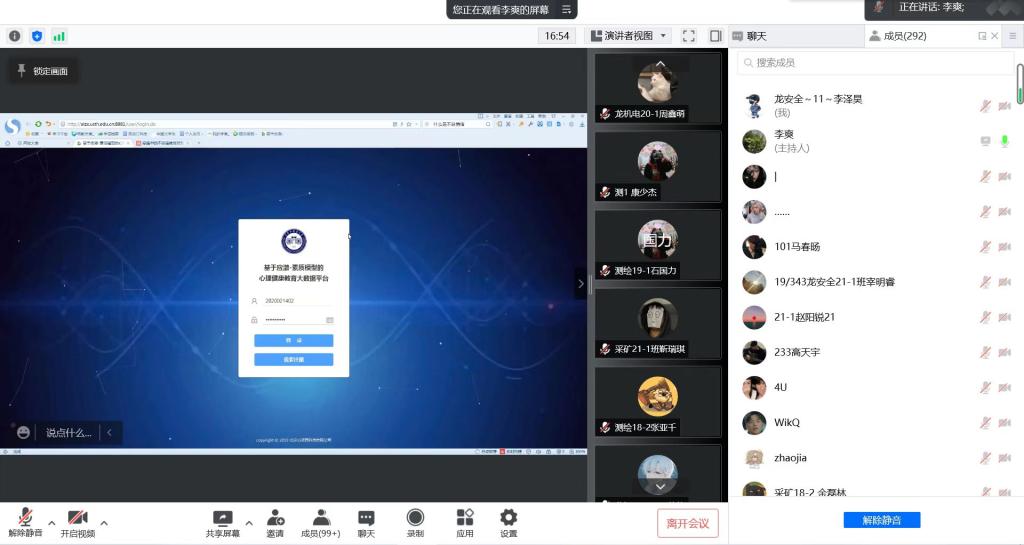
Task: Expand video options arrow beside 开启视频
Action: [x=104, y=522]
